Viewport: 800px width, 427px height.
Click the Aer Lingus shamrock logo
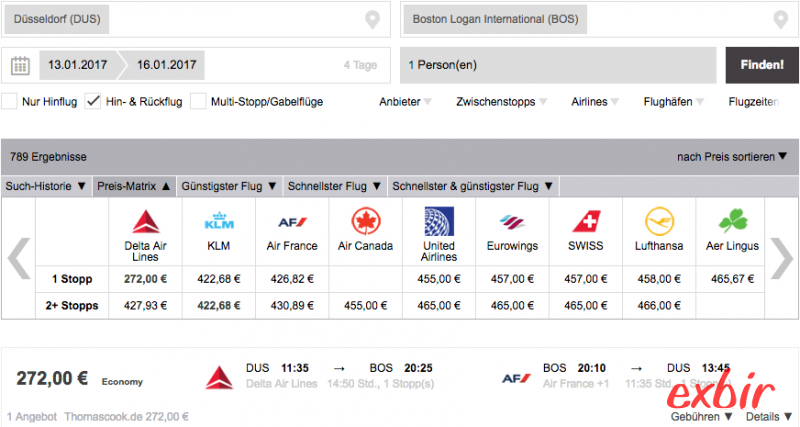point(733,221)
